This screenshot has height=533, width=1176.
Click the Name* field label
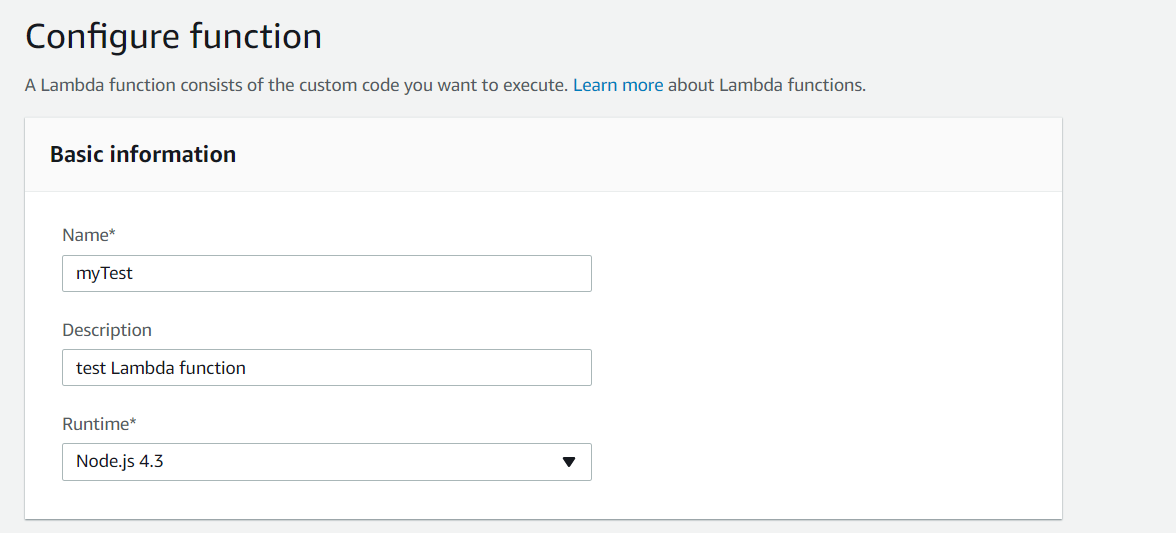89,235
